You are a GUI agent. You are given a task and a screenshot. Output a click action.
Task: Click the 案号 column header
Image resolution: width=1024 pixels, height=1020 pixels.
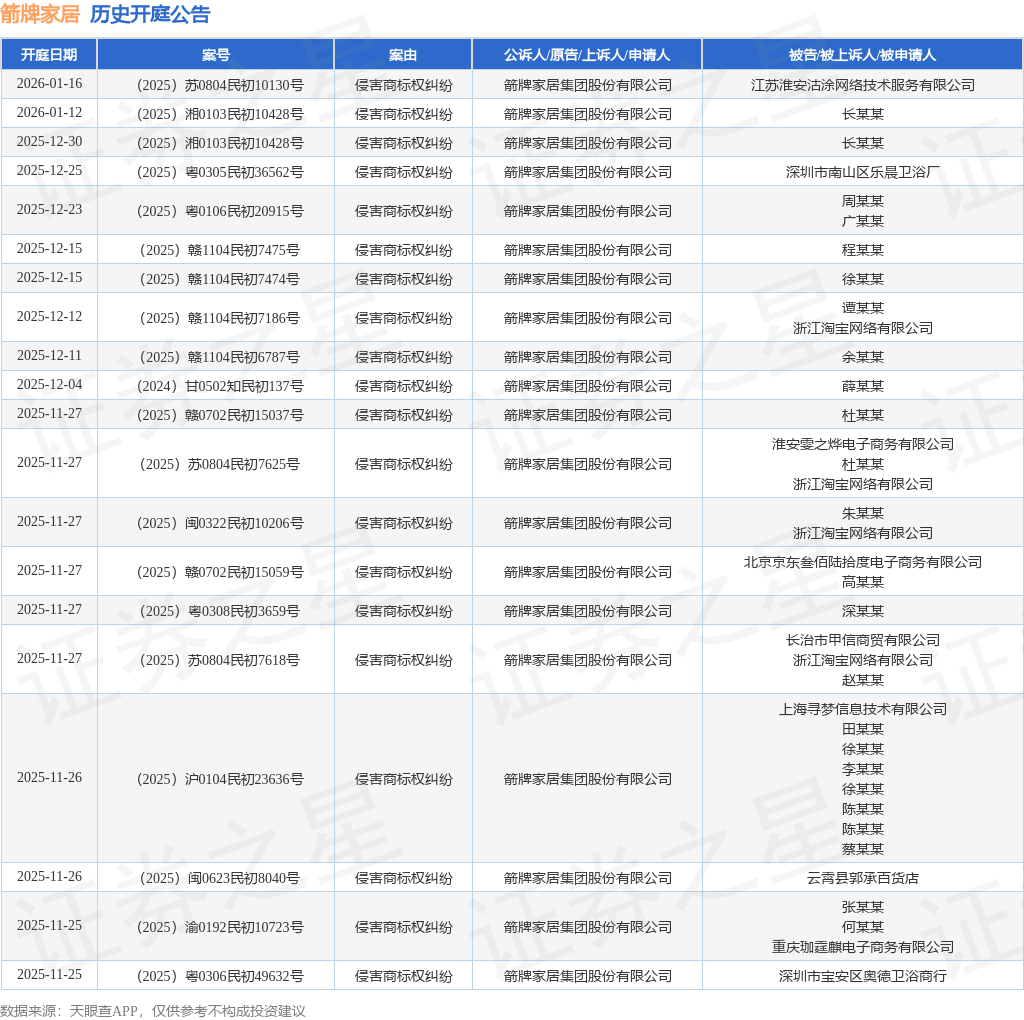click(x=216, y=55)
